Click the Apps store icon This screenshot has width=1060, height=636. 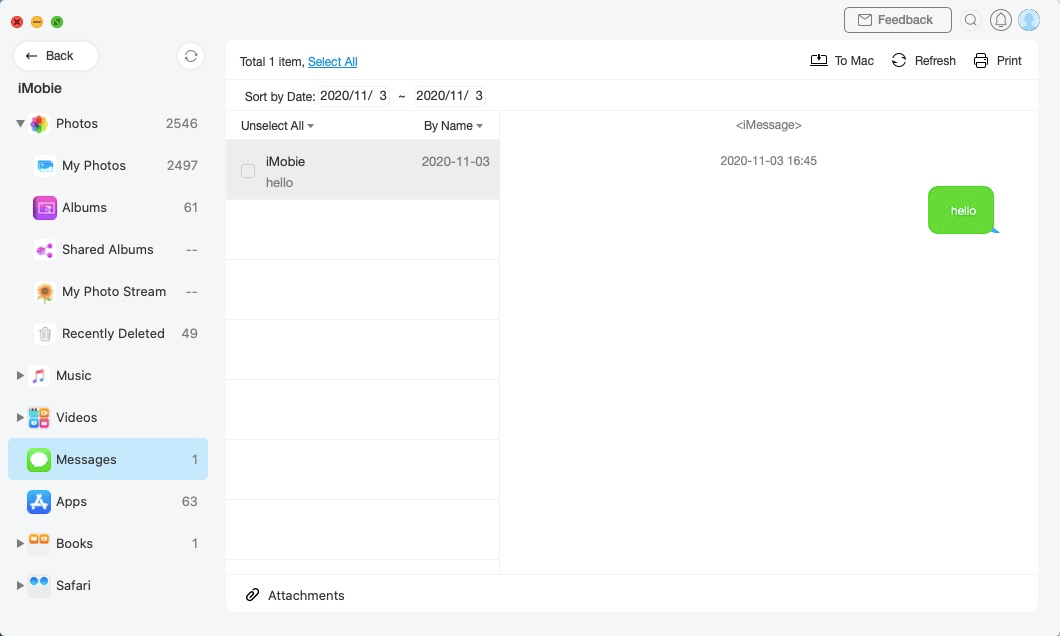pos(39,502)
